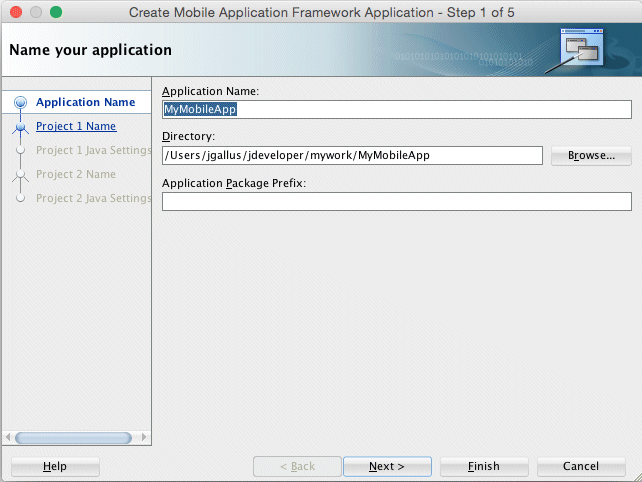642x482 pixels.
Task: Click the disabled Back button
Action: click(297, 466)
